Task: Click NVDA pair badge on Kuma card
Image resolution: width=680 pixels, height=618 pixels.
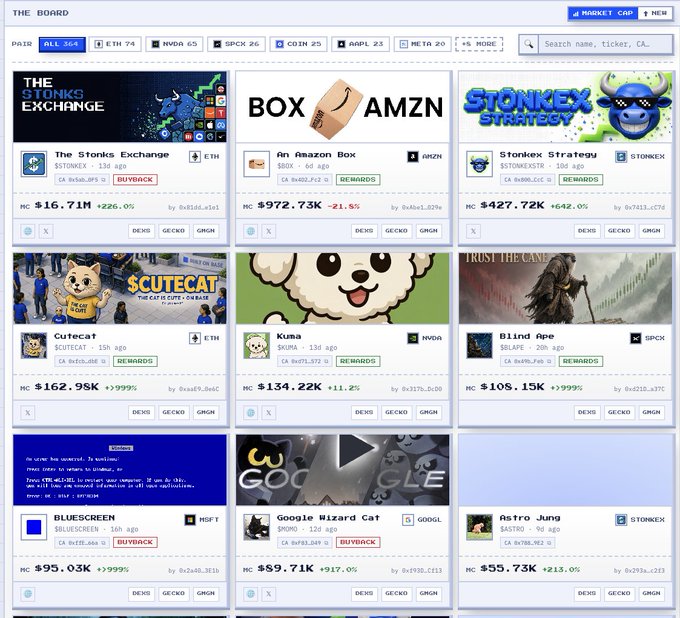Action: coord(425,338)
